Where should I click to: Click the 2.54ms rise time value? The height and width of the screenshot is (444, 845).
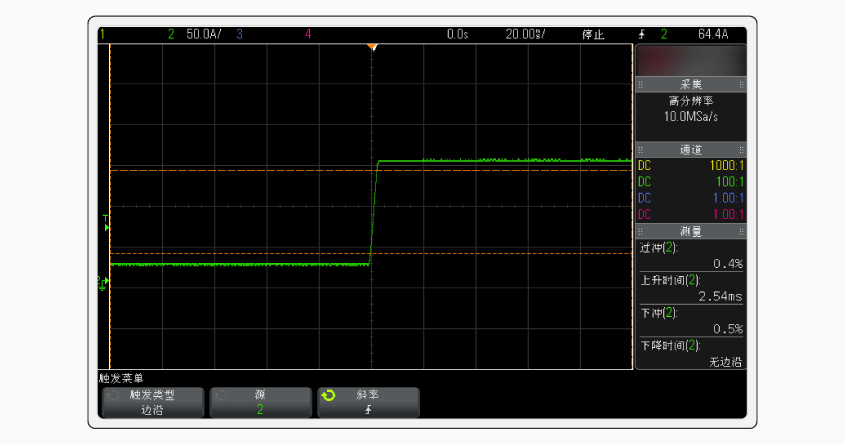click(721, 296)
